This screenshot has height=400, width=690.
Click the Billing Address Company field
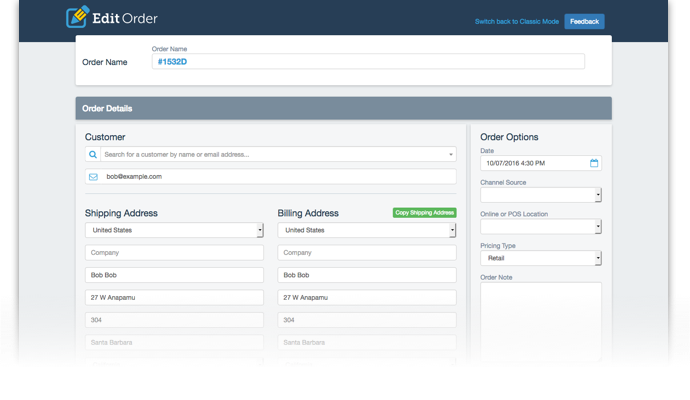click(x=367, y=253)
